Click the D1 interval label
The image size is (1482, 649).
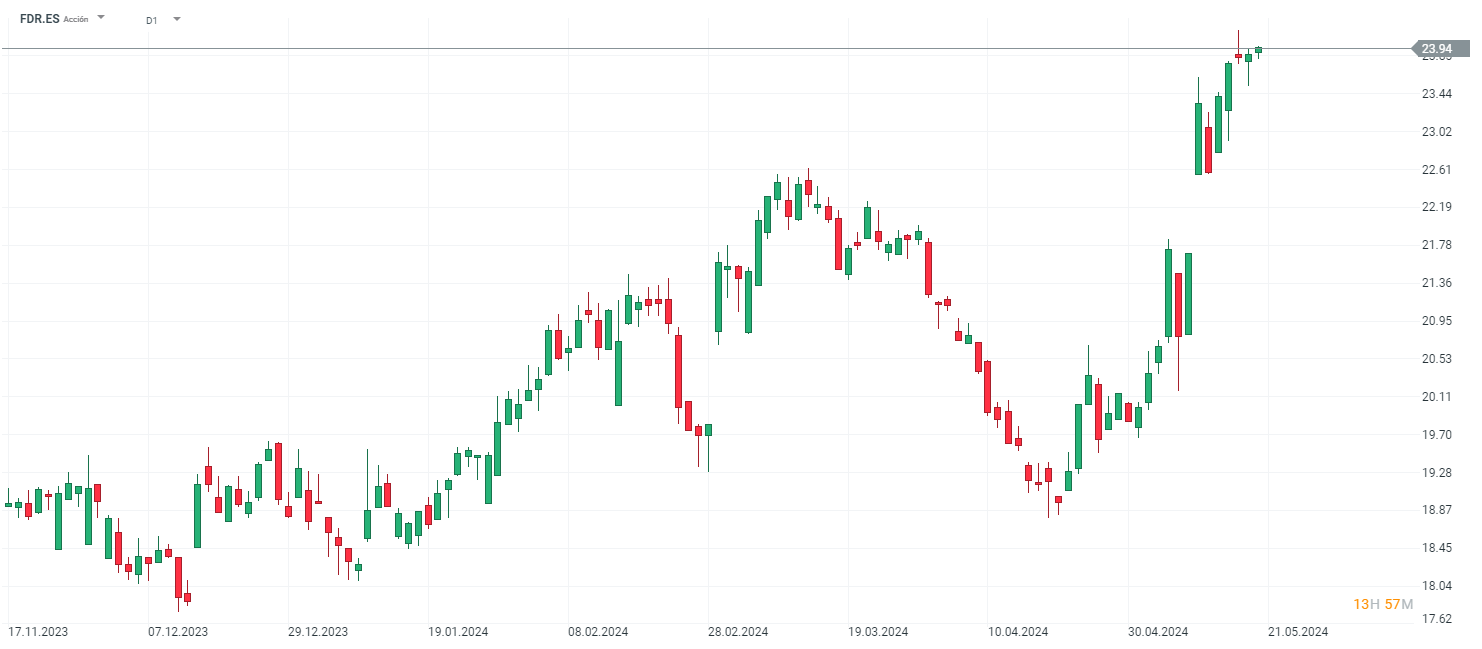151,19
